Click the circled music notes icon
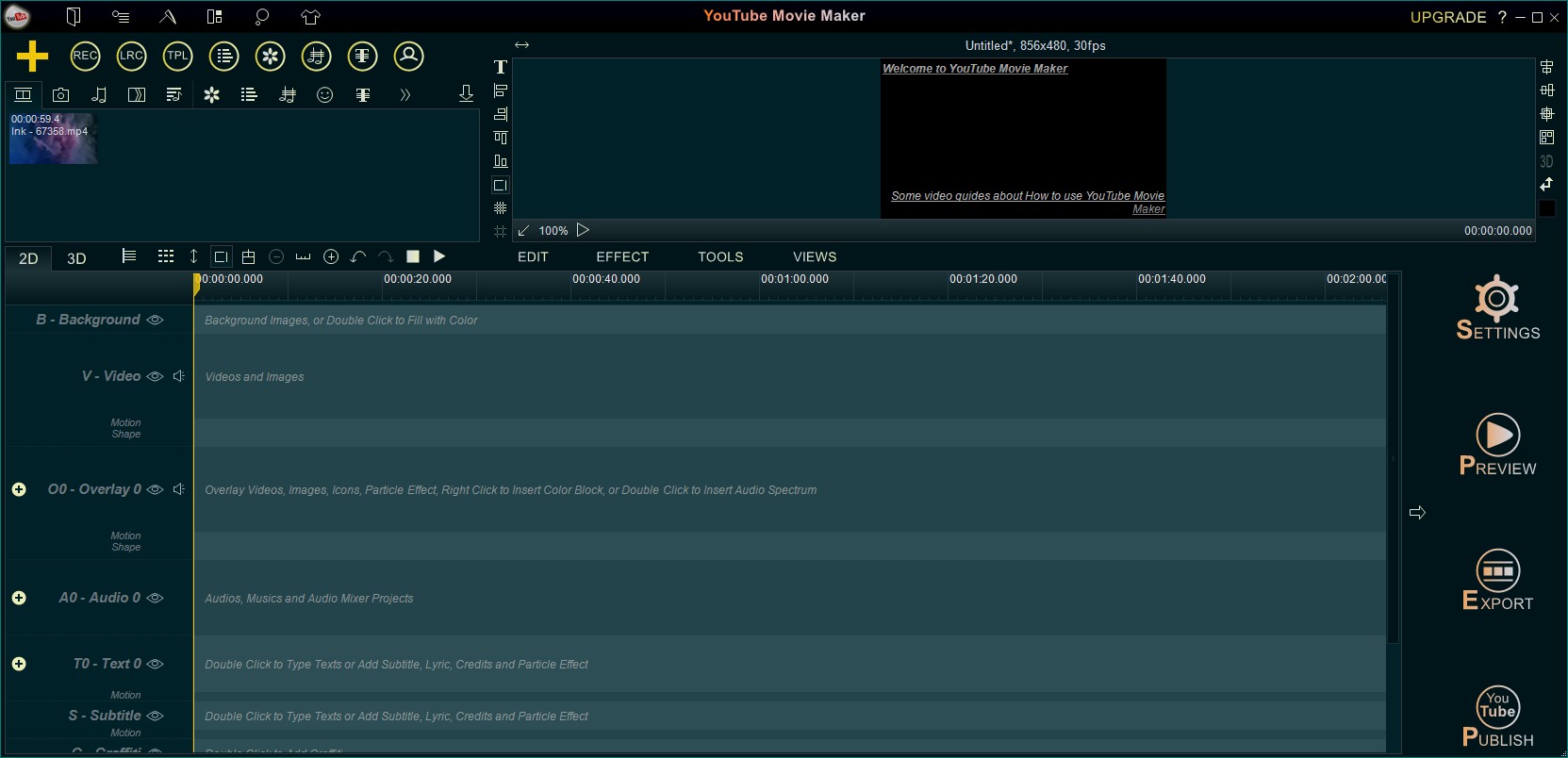Viewport: 1568px width, 758px height. [x=317, y=56]
